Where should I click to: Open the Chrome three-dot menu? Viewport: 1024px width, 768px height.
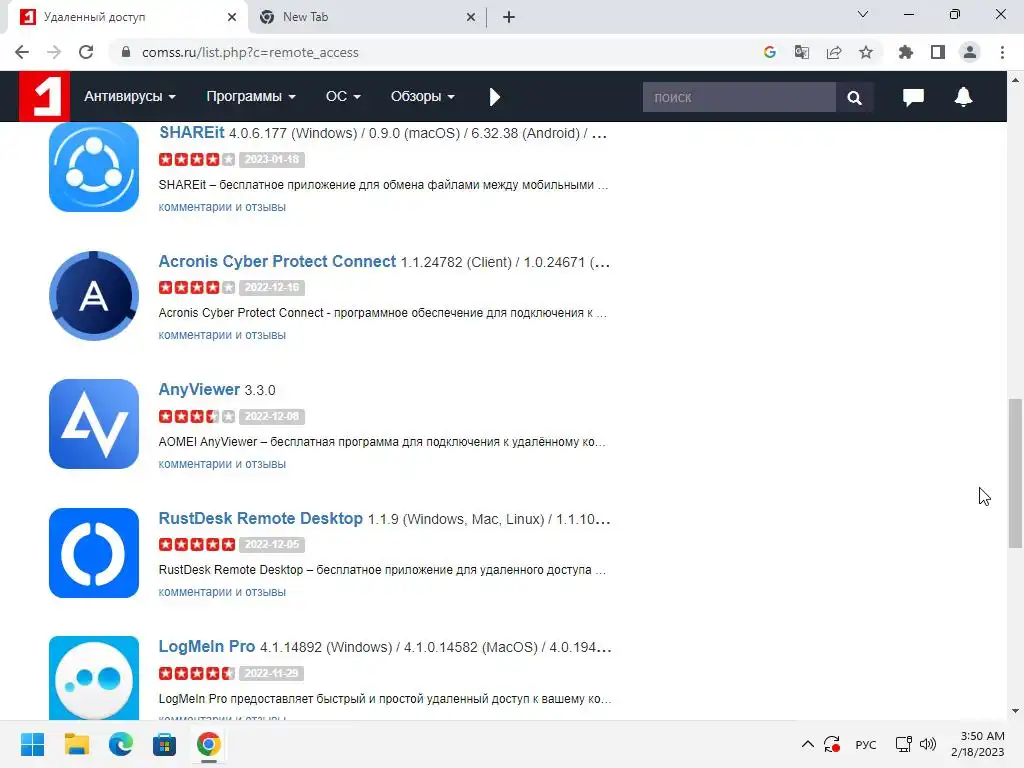1002,52
